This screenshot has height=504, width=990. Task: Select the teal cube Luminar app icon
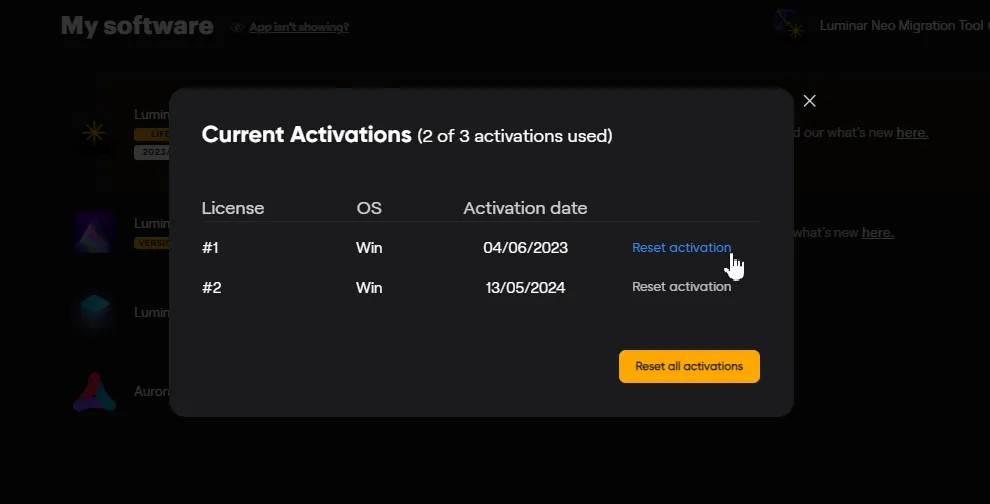point(95,312)
